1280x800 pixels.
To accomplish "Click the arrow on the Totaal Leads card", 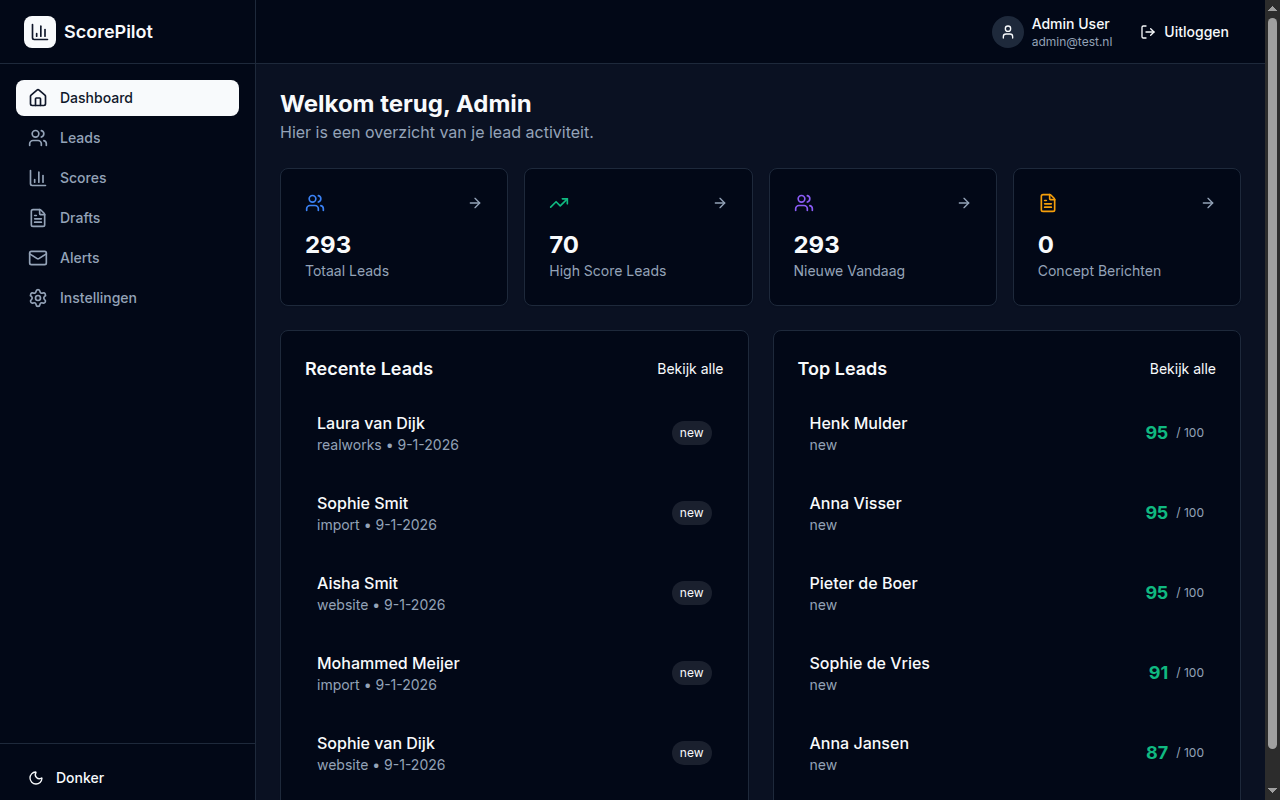I will 475,203.
